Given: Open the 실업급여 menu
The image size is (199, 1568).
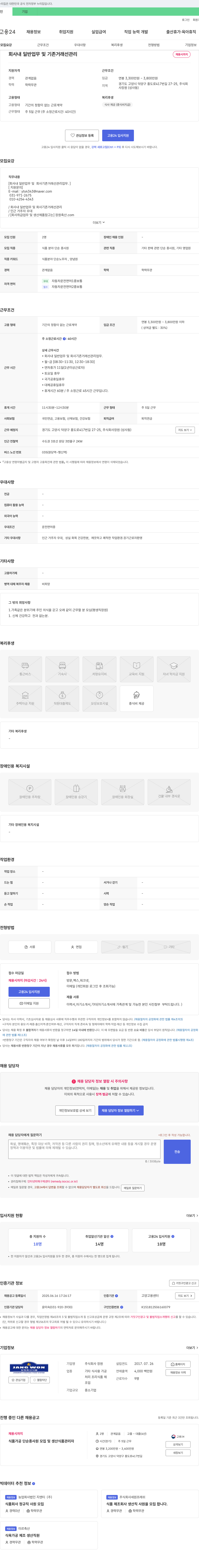Looking at the screenshot, I should pos(99,32).
